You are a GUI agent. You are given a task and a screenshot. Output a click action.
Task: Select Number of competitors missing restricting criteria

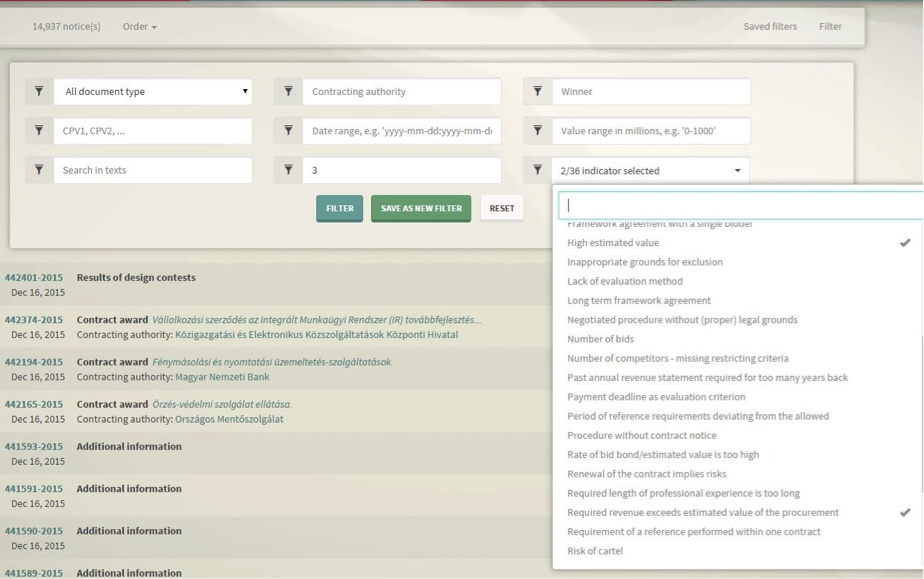point(738,358)
